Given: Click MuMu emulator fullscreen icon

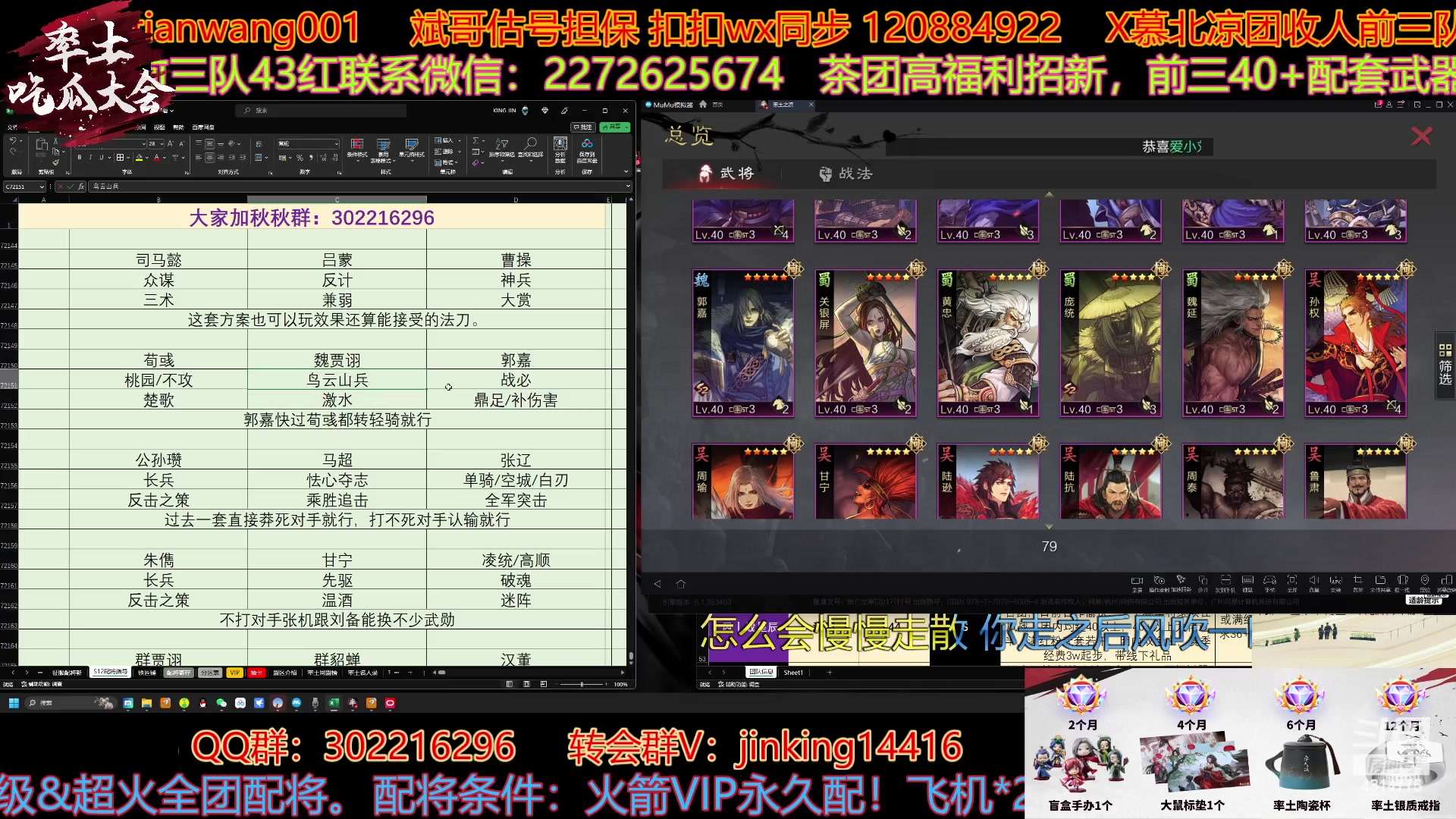Looking at the screenshot, I should [x=1292, y=580].
